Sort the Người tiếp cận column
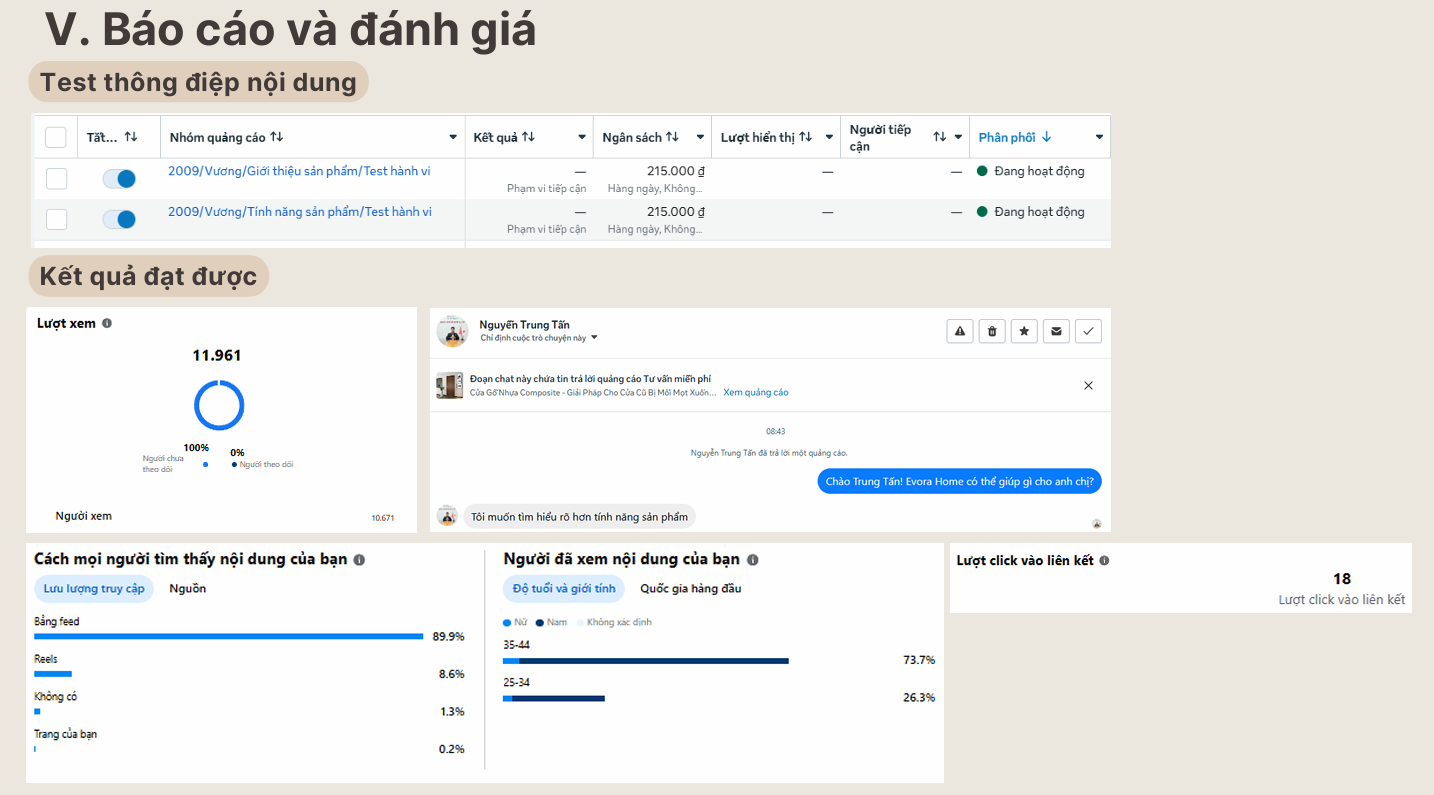 pos(940,137)
